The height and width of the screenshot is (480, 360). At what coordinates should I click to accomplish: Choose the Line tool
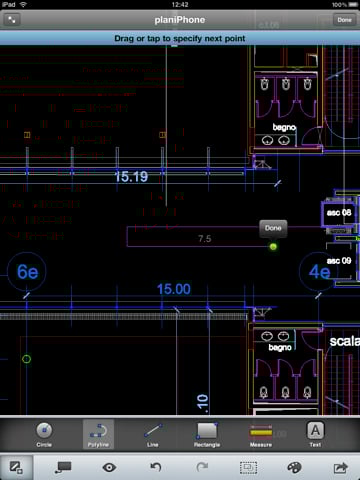[x=153, y=435]
